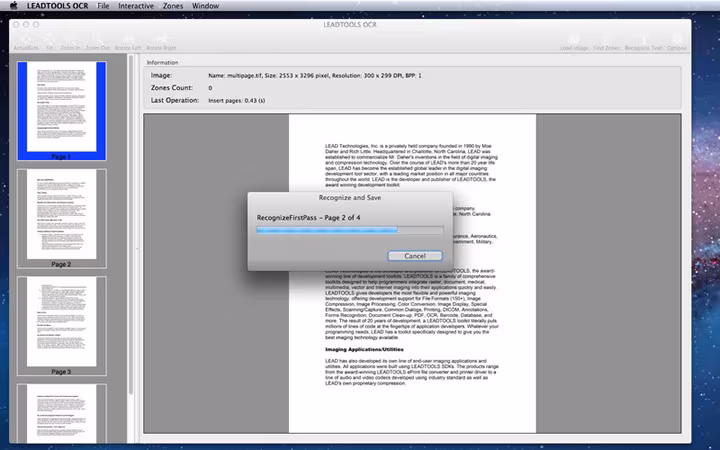
Task: Open the Zones menu
Action: (x=173, y=6)
